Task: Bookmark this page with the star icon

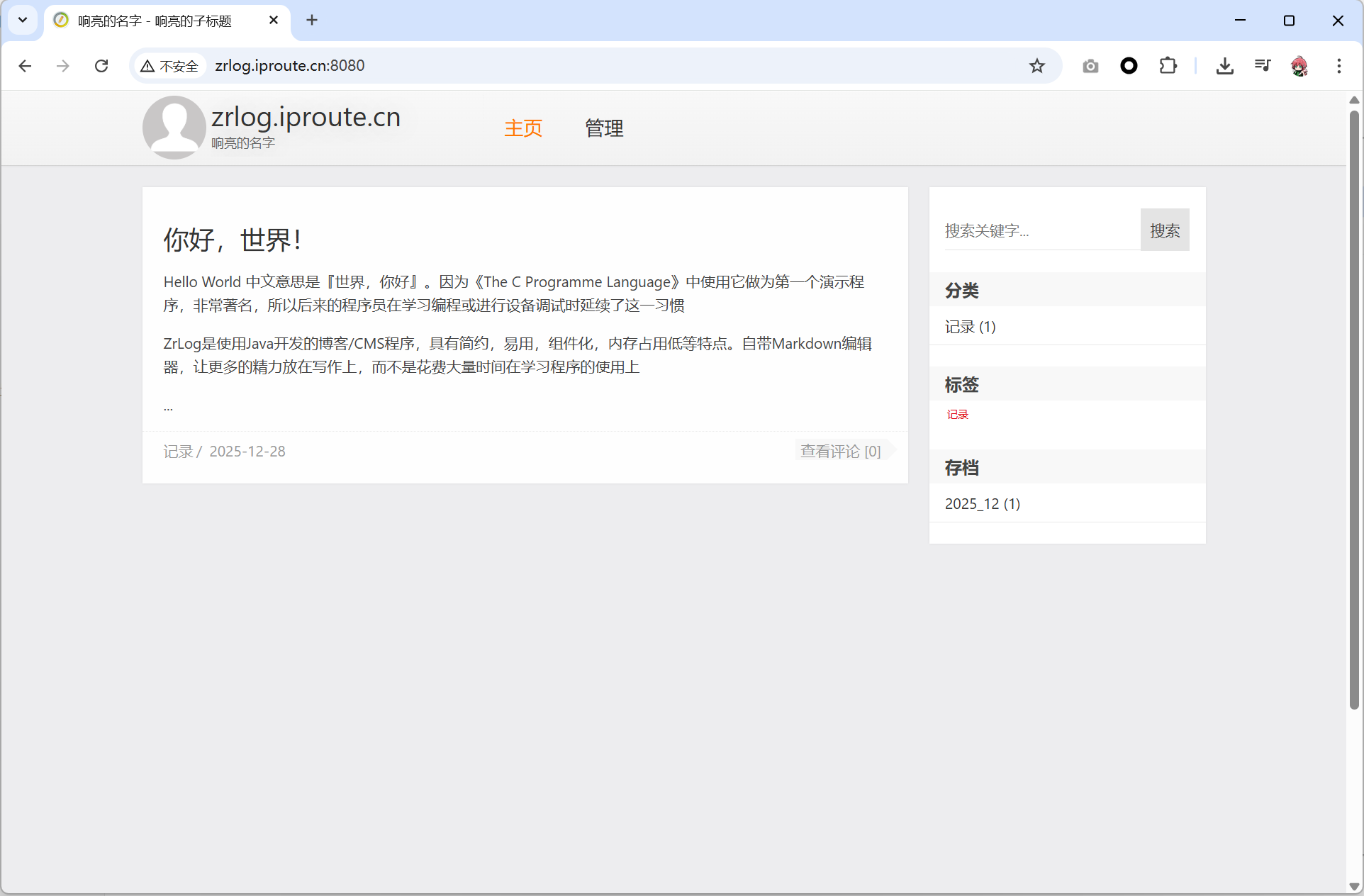Action: click(x=1036, y=66)
